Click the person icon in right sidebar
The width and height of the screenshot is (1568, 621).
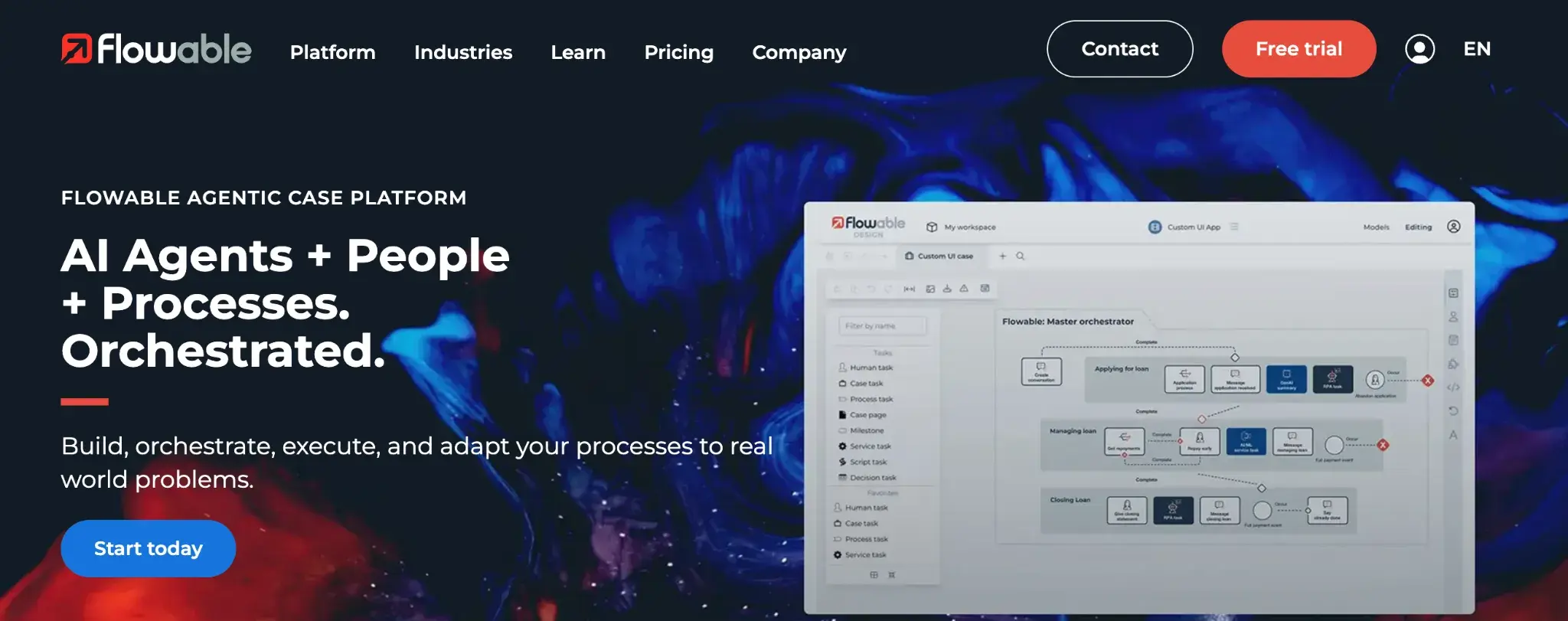click(x=1453, y=317)
